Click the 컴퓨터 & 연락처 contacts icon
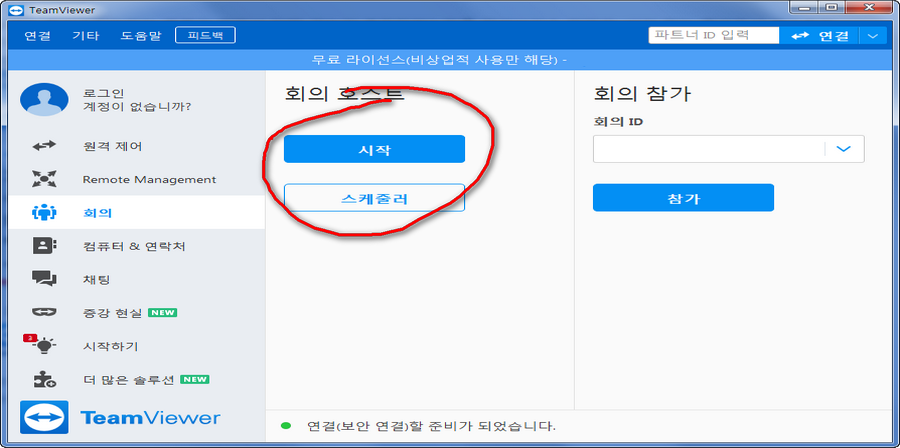The image size is (900, 448). pyautogui.click(x=44, y=246)
